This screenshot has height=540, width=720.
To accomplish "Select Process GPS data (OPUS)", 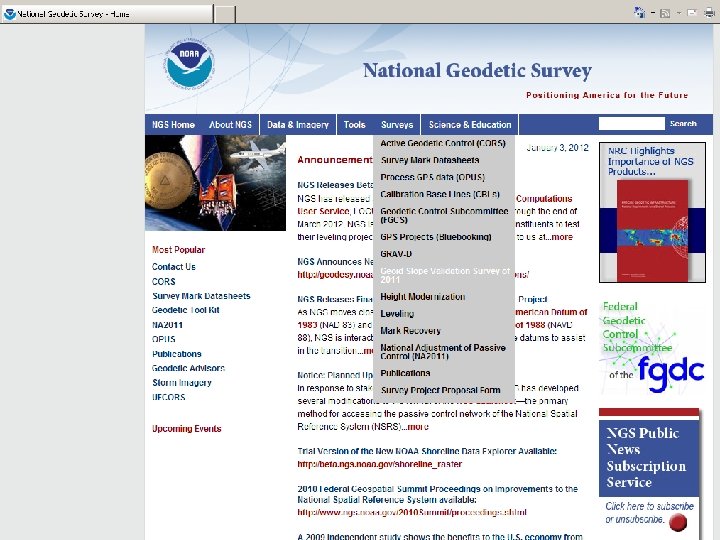I will point(433,177).
